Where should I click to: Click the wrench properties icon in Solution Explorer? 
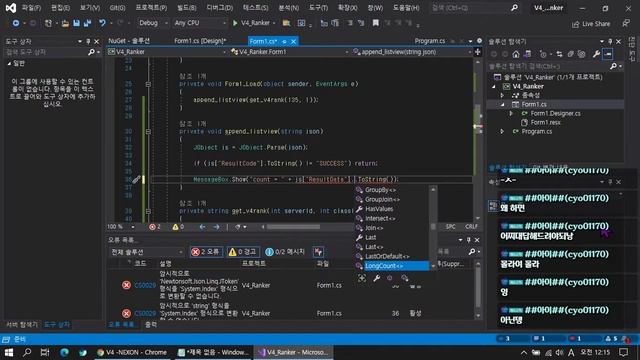pyautogui.click(x=596, y=54)
